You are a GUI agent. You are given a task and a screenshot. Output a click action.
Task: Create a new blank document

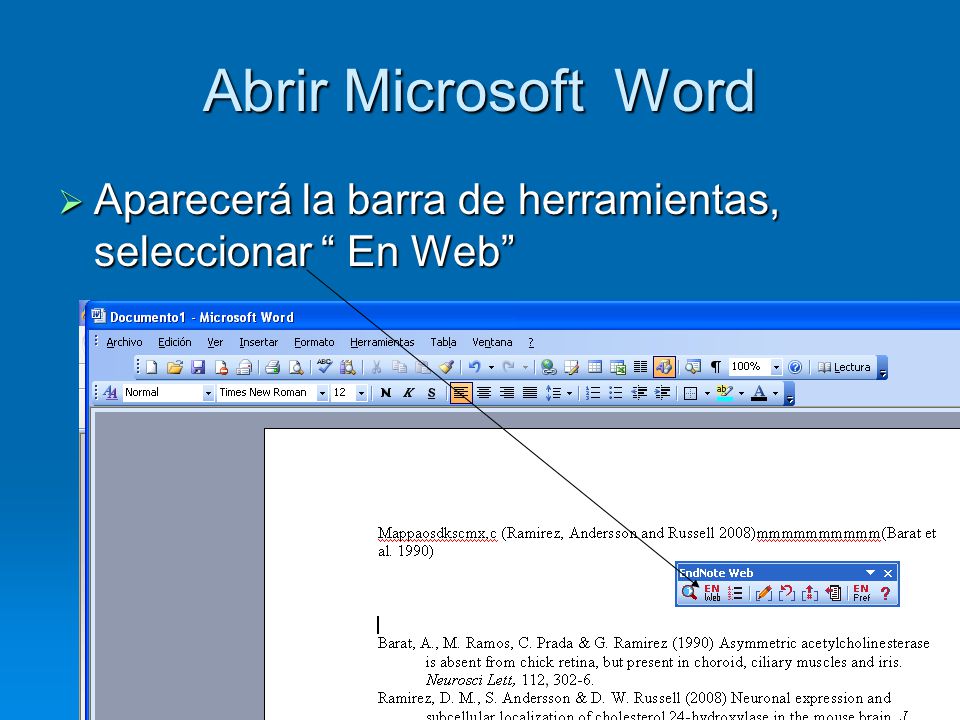(152, 367)
